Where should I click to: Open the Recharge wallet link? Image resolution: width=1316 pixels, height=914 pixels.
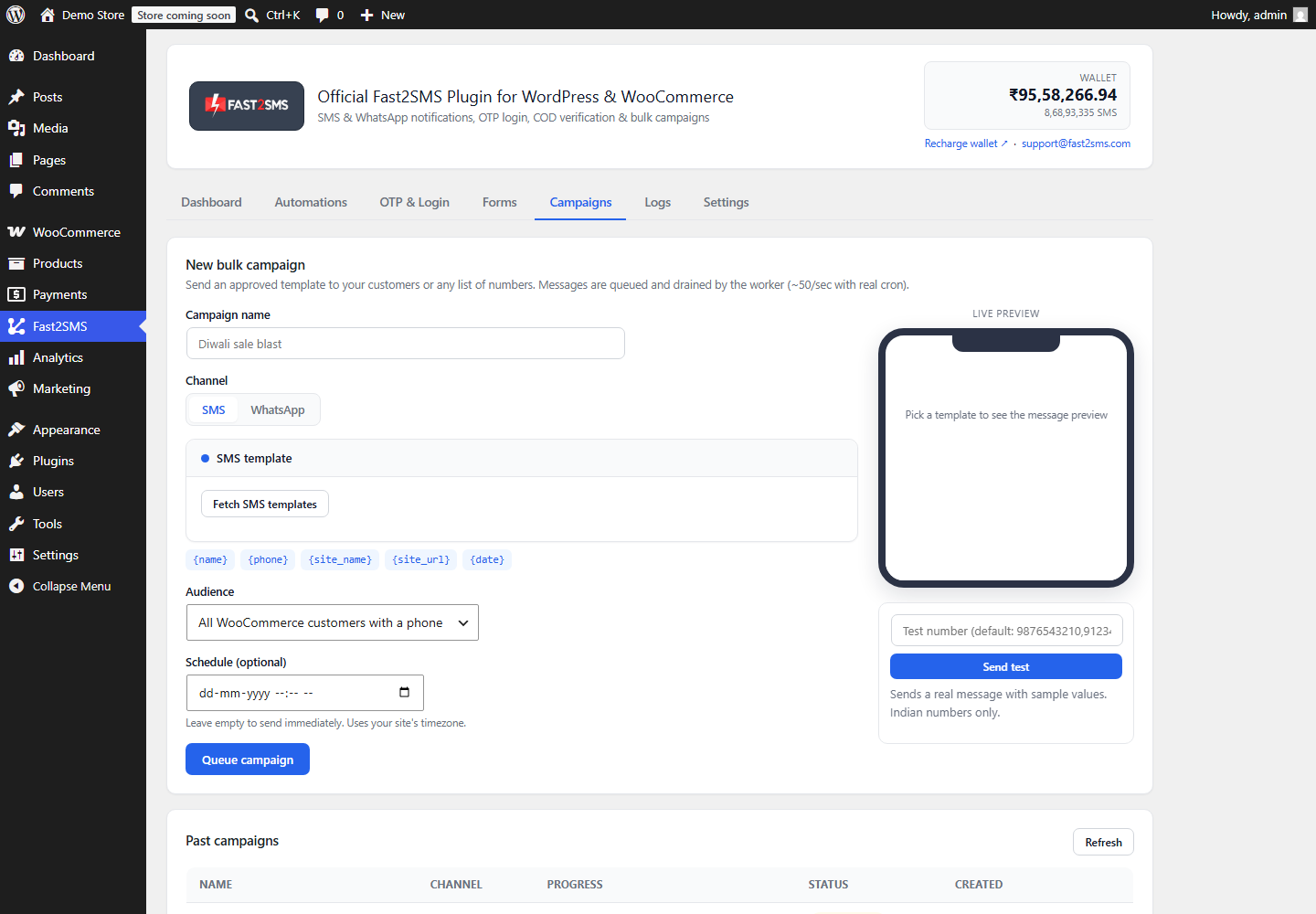(x=966, y=143)
